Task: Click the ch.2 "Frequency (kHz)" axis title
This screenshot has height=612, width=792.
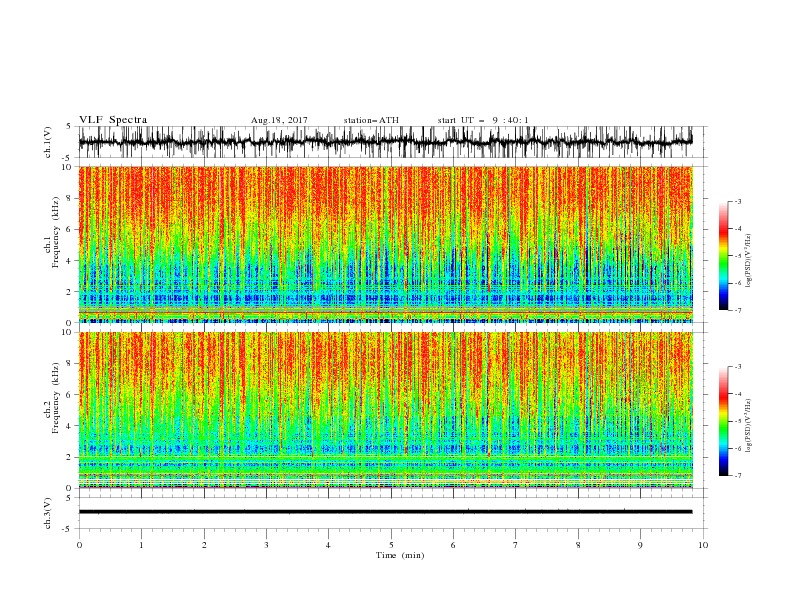Action: [x=56, y=398]
